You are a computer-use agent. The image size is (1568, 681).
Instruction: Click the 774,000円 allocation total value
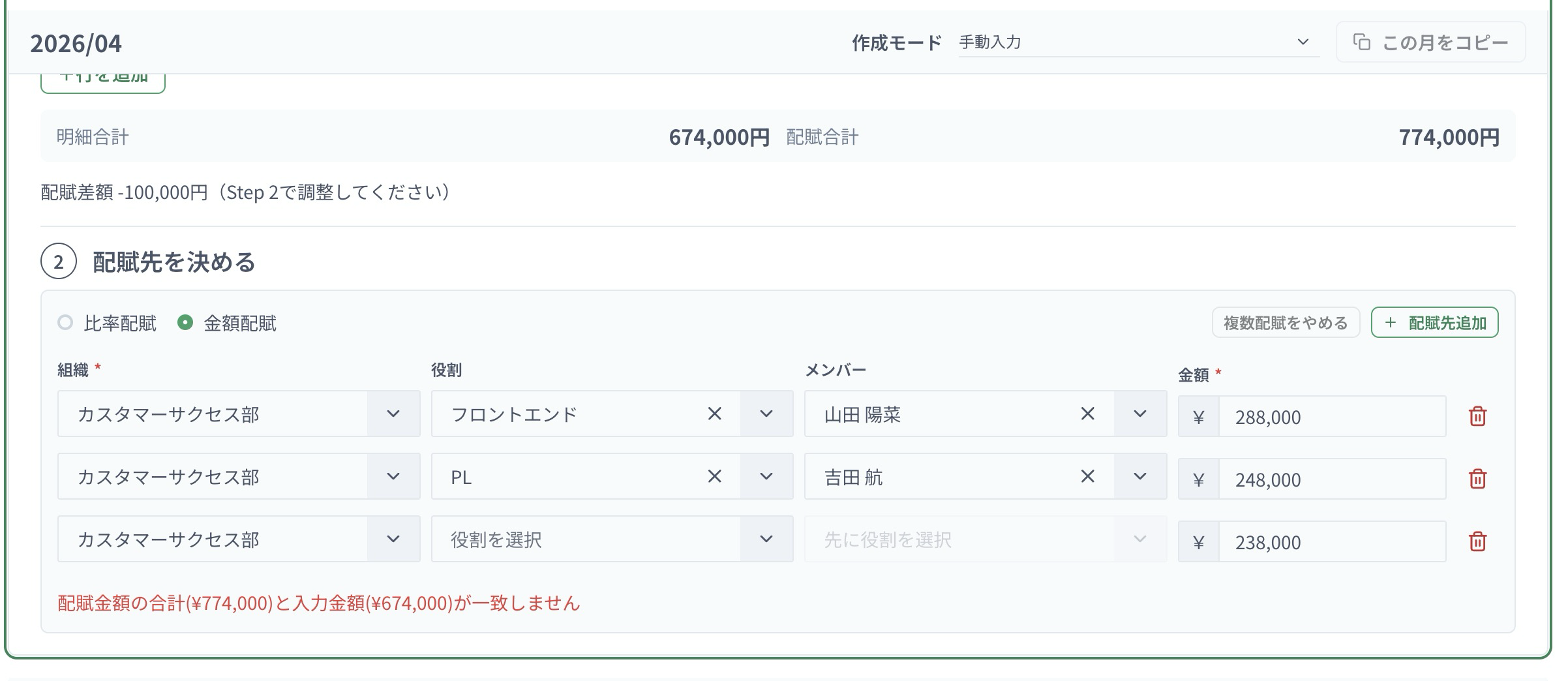click(1449, 137)
